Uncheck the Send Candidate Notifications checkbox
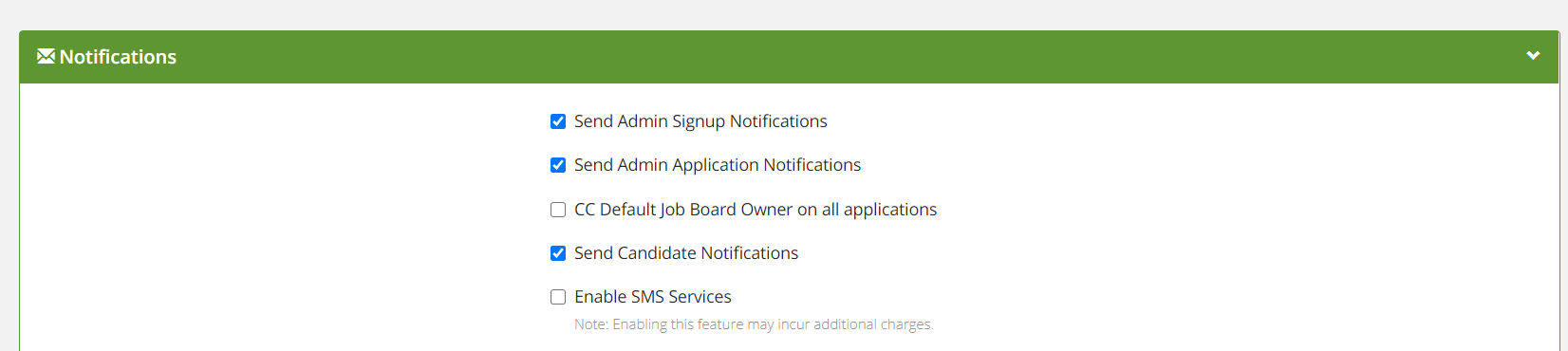This screenshot has height=351, width=1568. point(558,253)
